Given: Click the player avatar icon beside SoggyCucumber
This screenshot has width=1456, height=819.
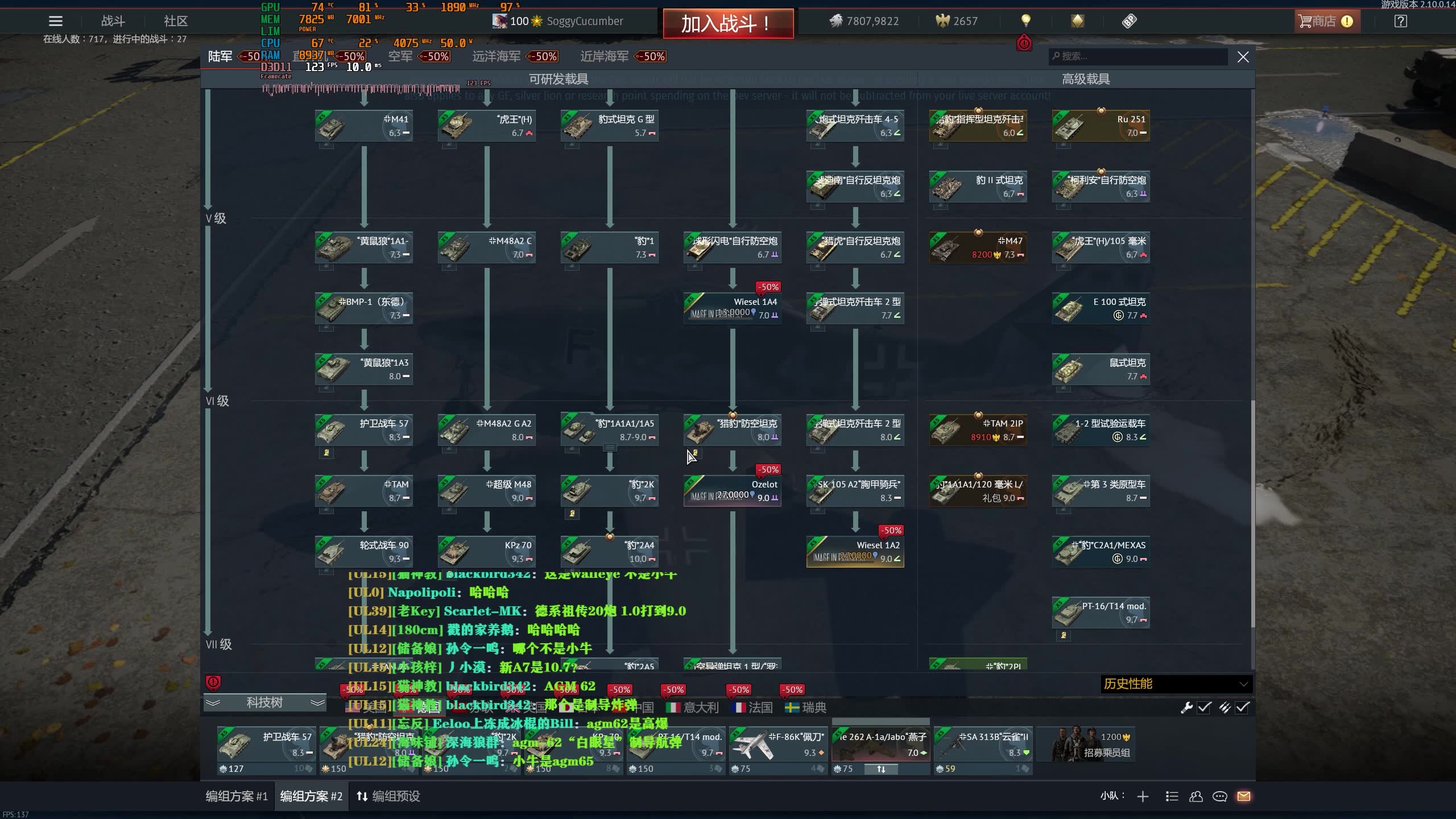Looking at the screenshot, I should 499,21.
